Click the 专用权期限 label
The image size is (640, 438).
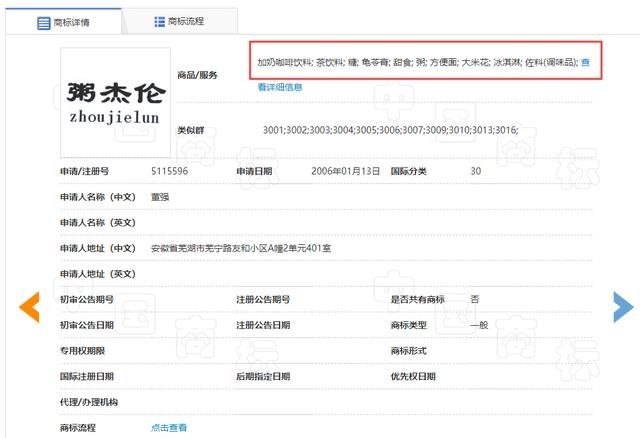click(x=82, y=351)
